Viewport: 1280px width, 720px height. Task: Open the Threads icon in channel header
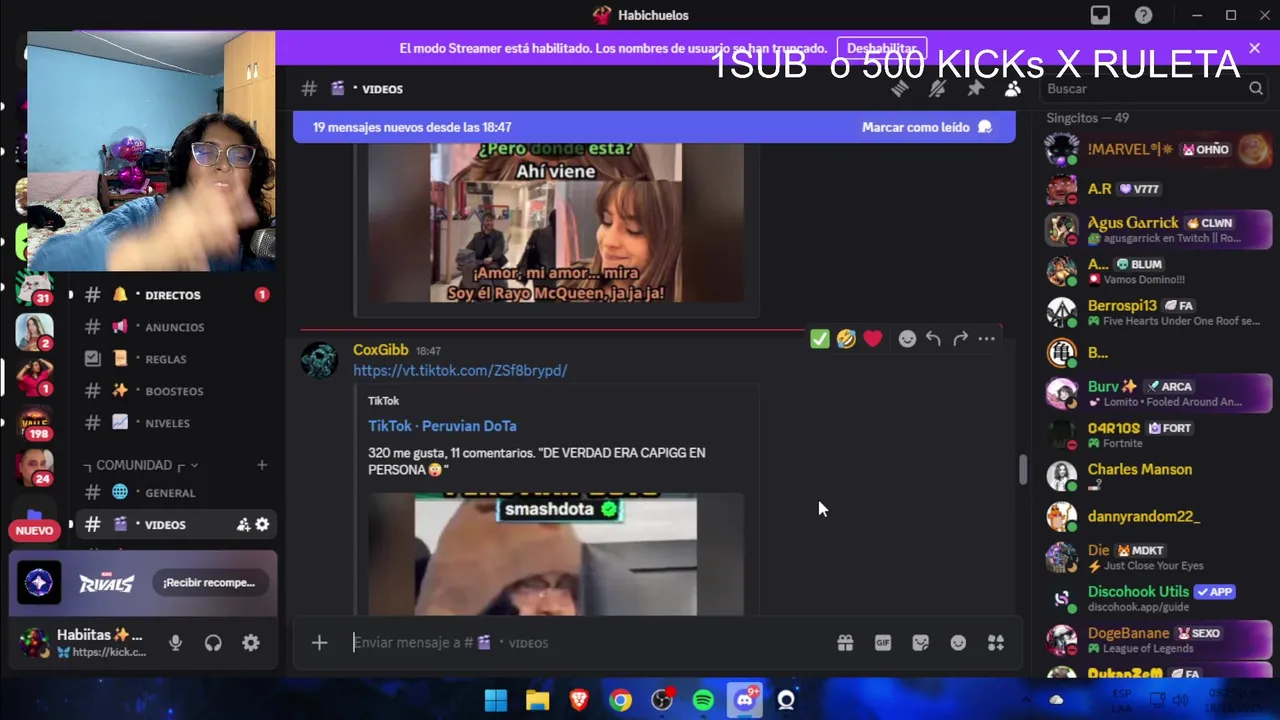coord(900,89)
